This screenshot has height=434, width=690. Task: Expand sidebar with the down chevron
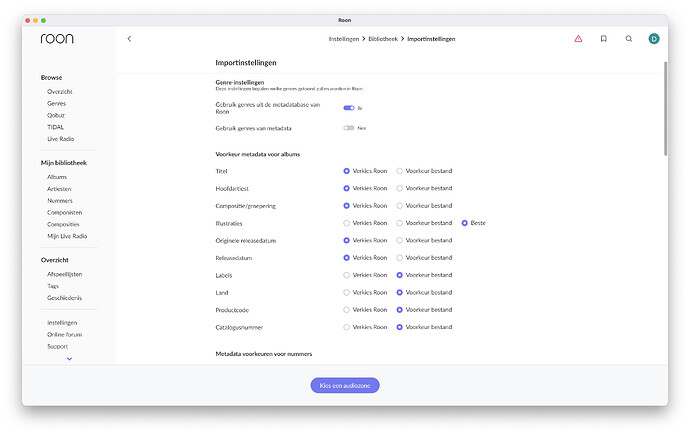pos(69,358)
